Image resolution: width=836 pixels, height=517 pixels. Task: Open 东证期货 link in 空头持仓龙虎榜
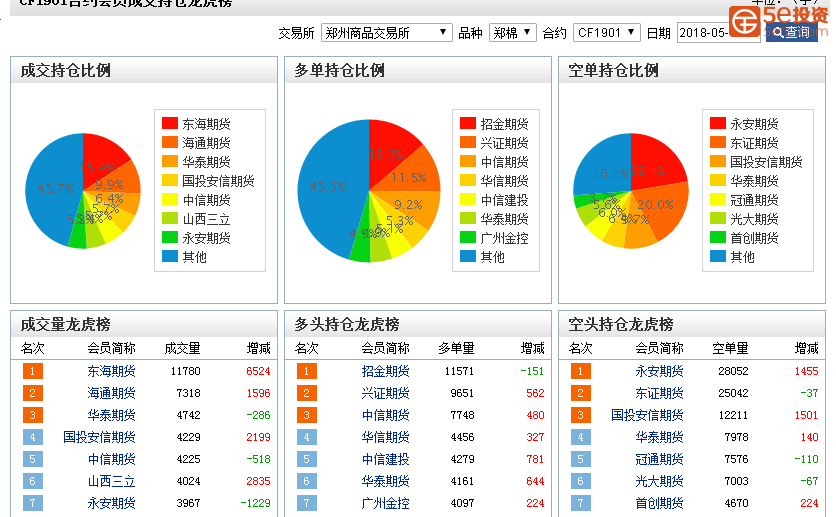point(660,393)
